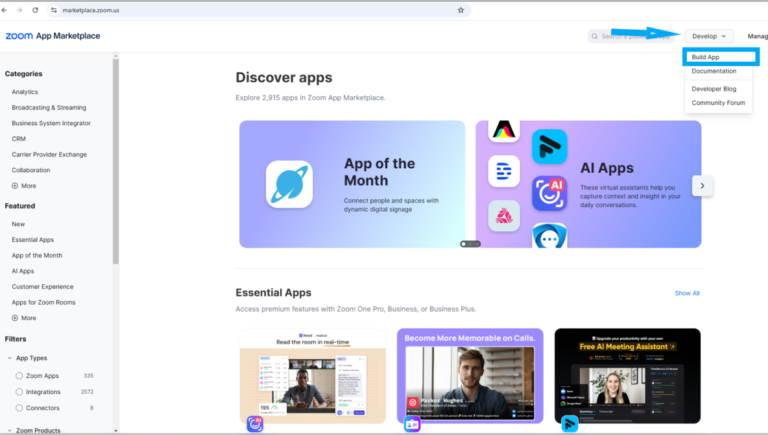Collapse the Zoom Products filter section
Image resolution: width=768 pixels, height=435 pixels.
pos(9,430)
